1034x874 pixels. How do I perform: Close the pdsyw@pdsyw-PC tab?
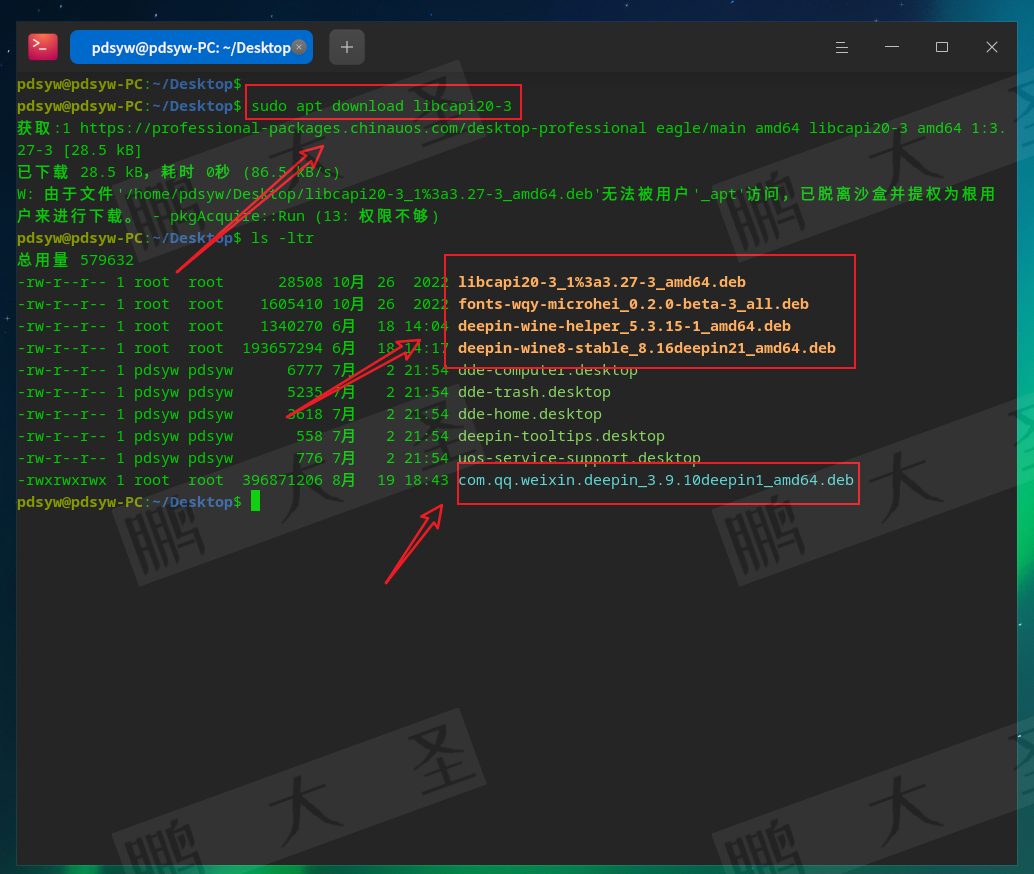point(299,47)
